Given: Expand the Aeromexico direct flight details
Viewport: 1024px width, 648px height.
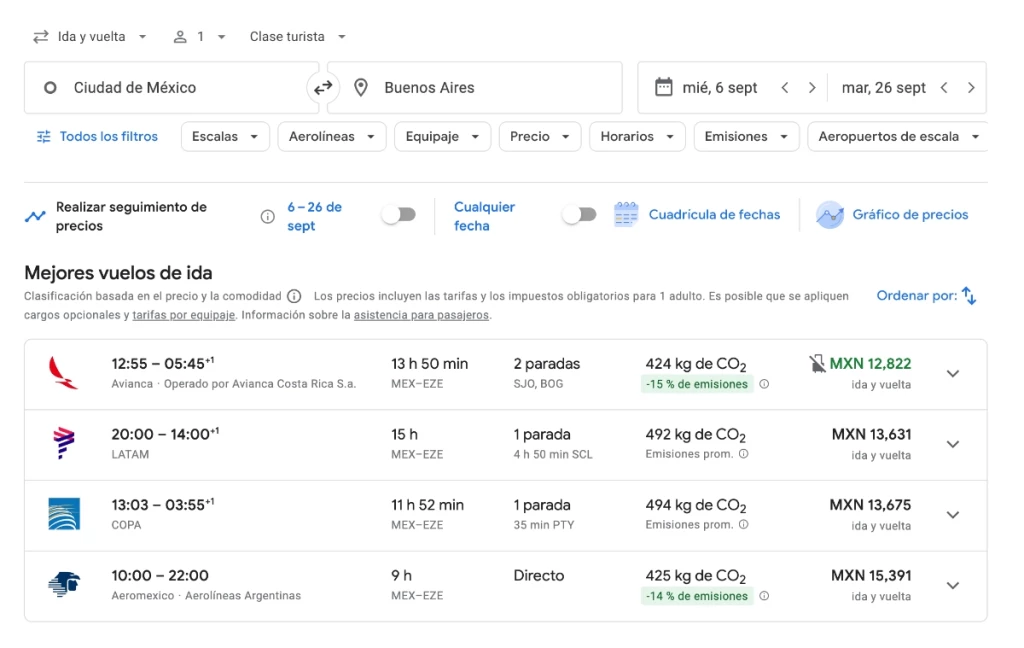Looking at the screenshot, I should (952, 585).
